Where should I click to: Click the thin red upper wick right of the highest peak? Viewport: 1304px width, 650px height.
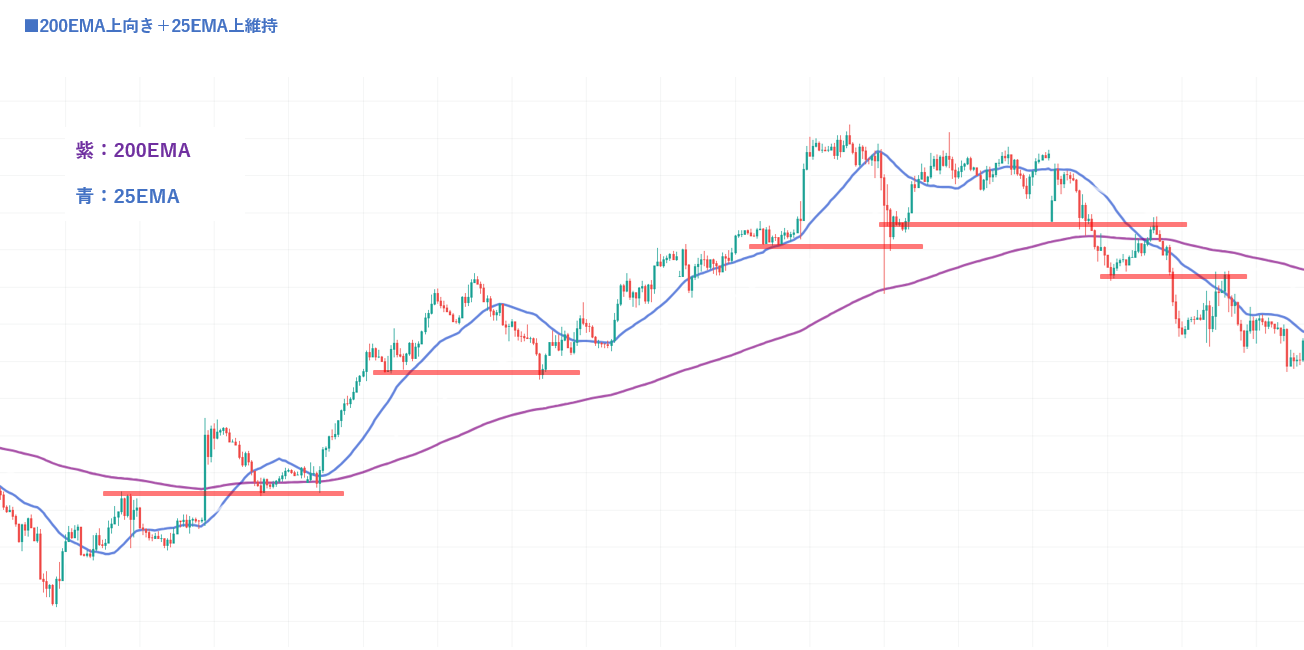coord(949,140)
